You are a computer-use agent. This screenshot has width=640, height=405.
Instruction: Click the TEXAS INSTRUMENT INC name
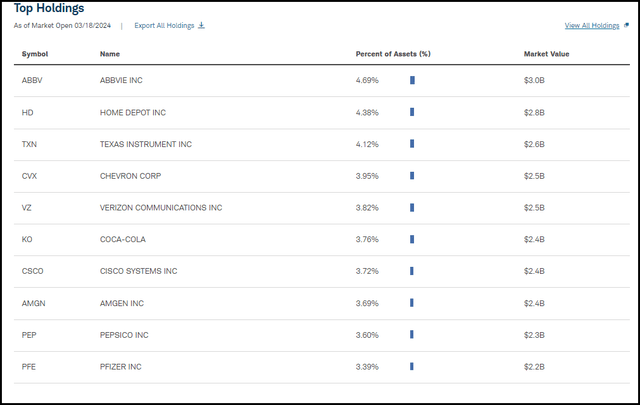pos(146,145)
